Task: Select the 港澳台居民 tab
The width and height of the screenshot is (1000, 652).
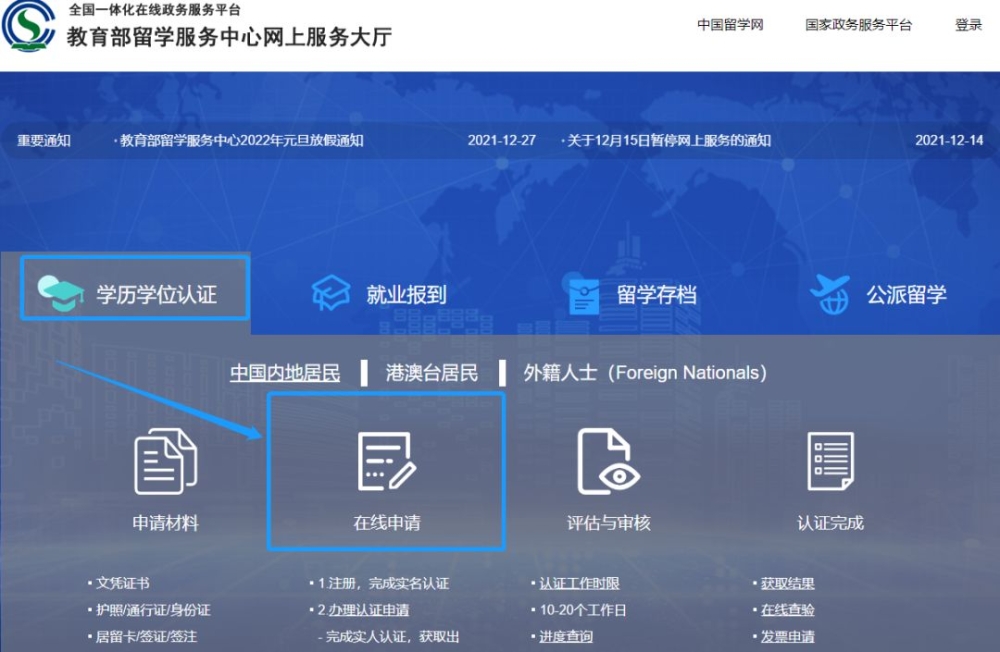Action: point(432,373)
